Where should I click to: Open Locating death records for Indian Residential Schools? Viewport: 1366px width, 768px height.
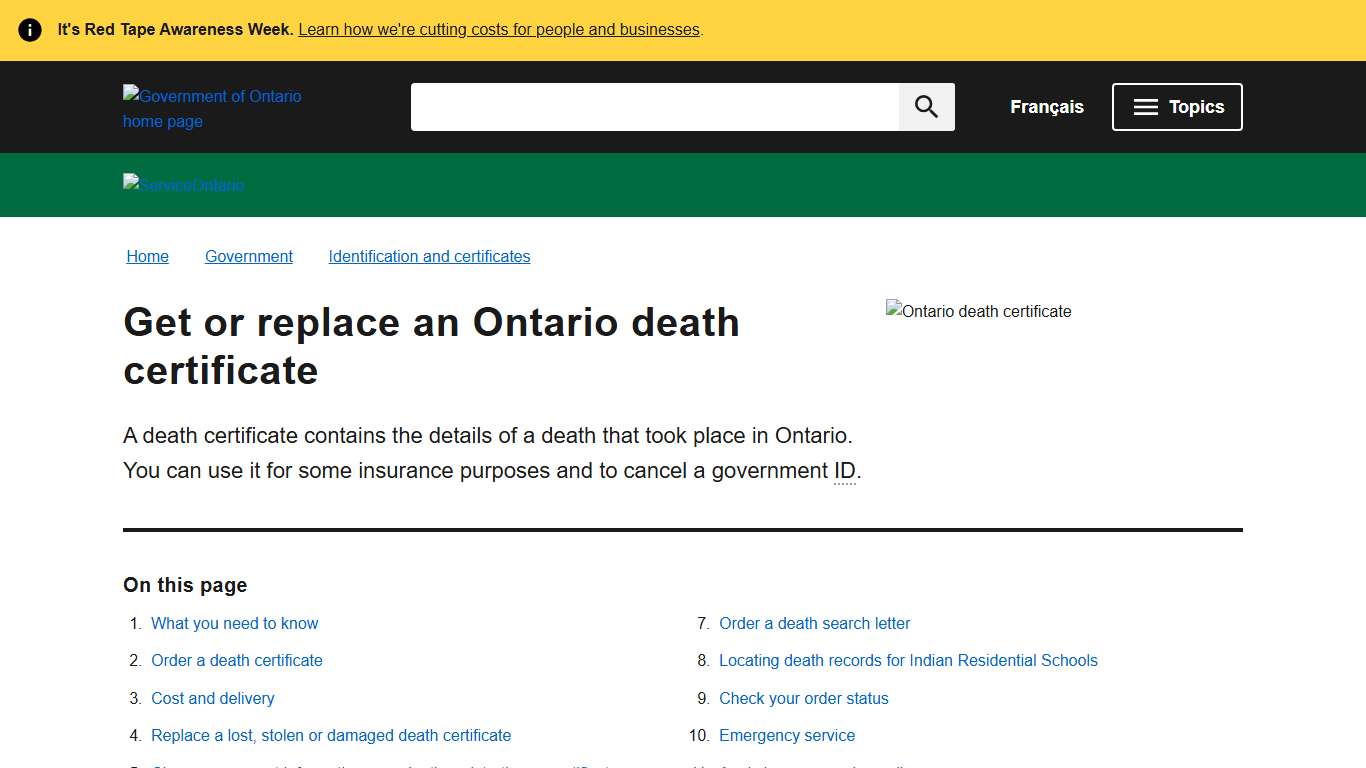[908, 660]
